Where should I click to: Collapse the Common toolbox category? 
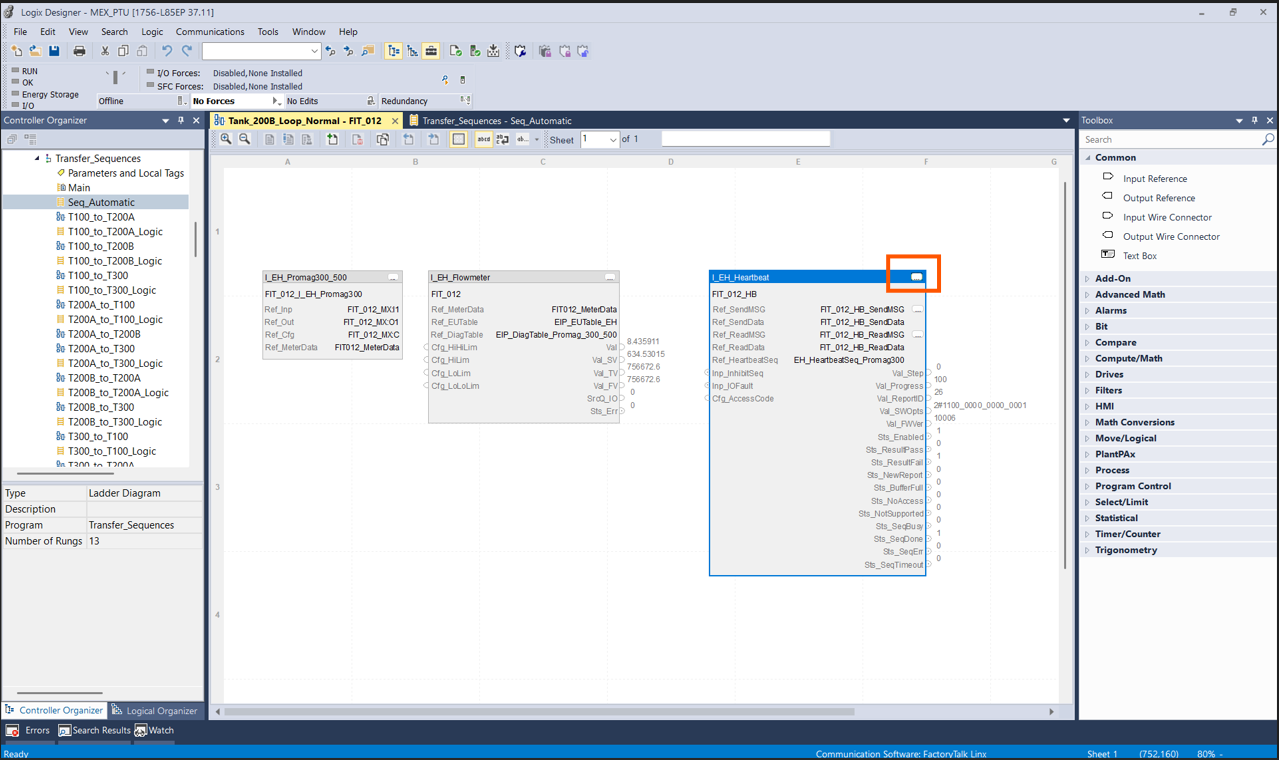click(x=1088, y=158)
